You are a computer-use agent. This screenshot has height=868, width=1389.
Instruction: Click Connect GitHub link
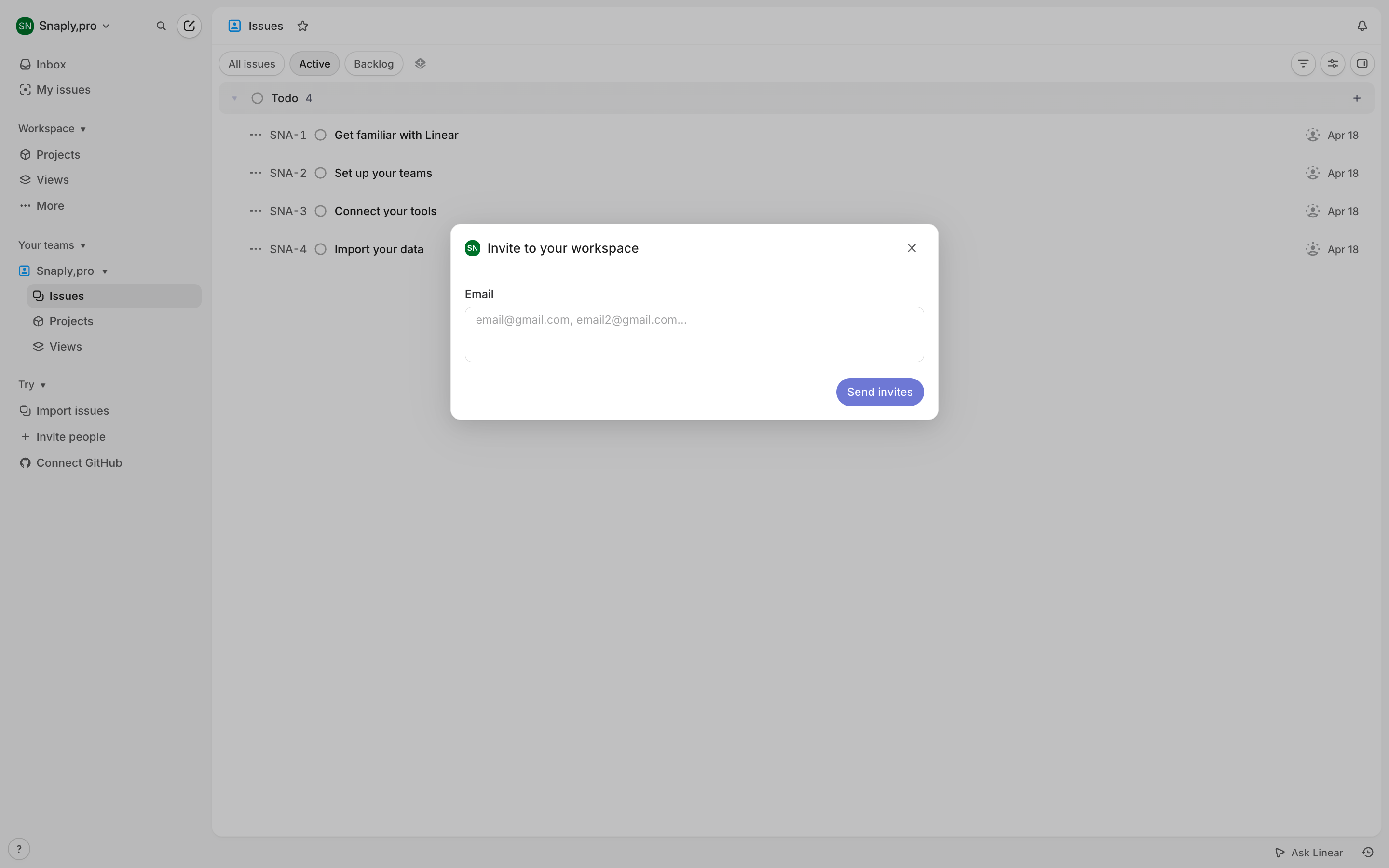(x=70, y=463)
